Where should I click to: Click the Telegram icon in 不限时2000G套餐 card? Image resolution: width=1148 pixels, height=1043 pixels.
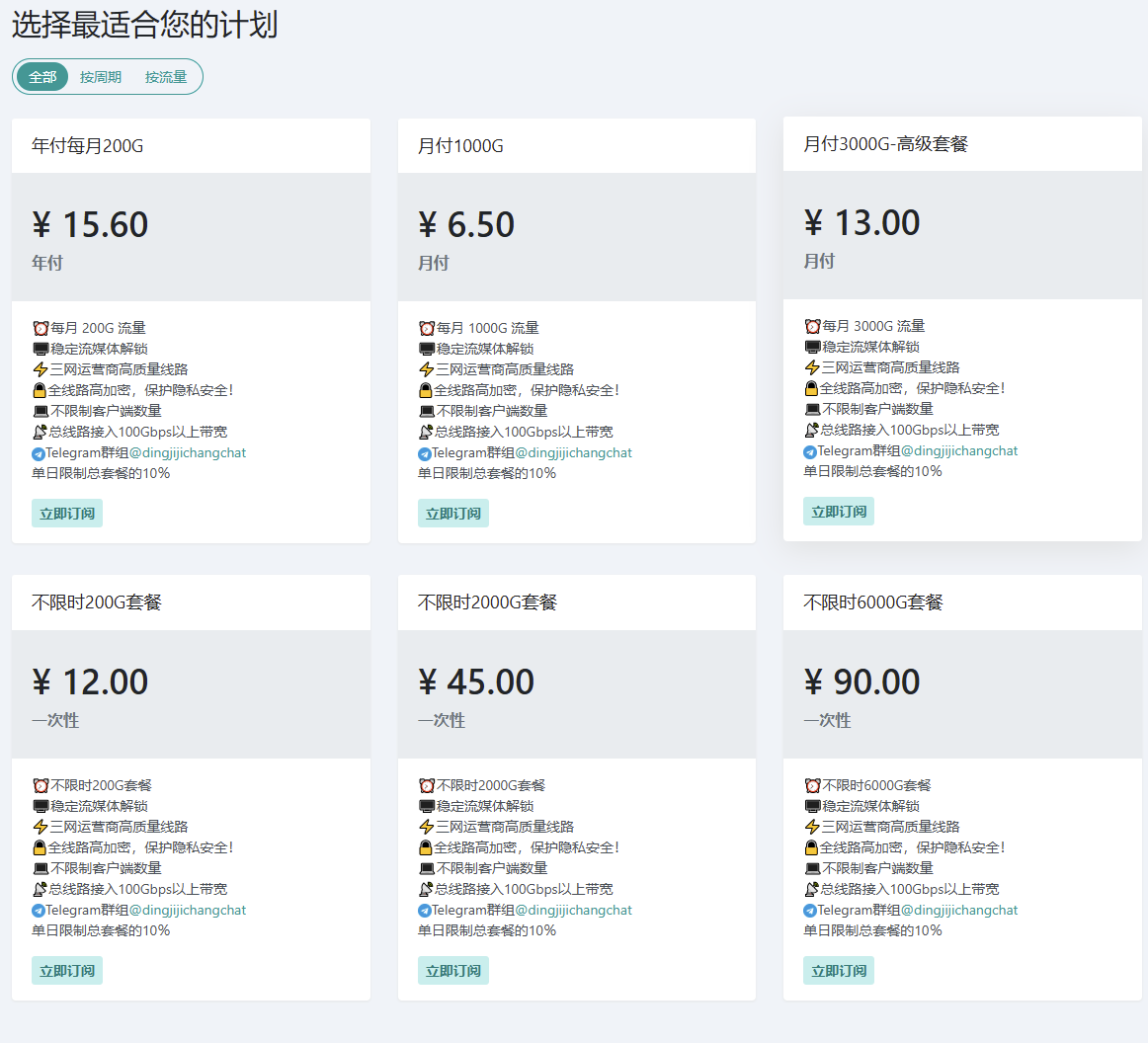click(424, 912)
